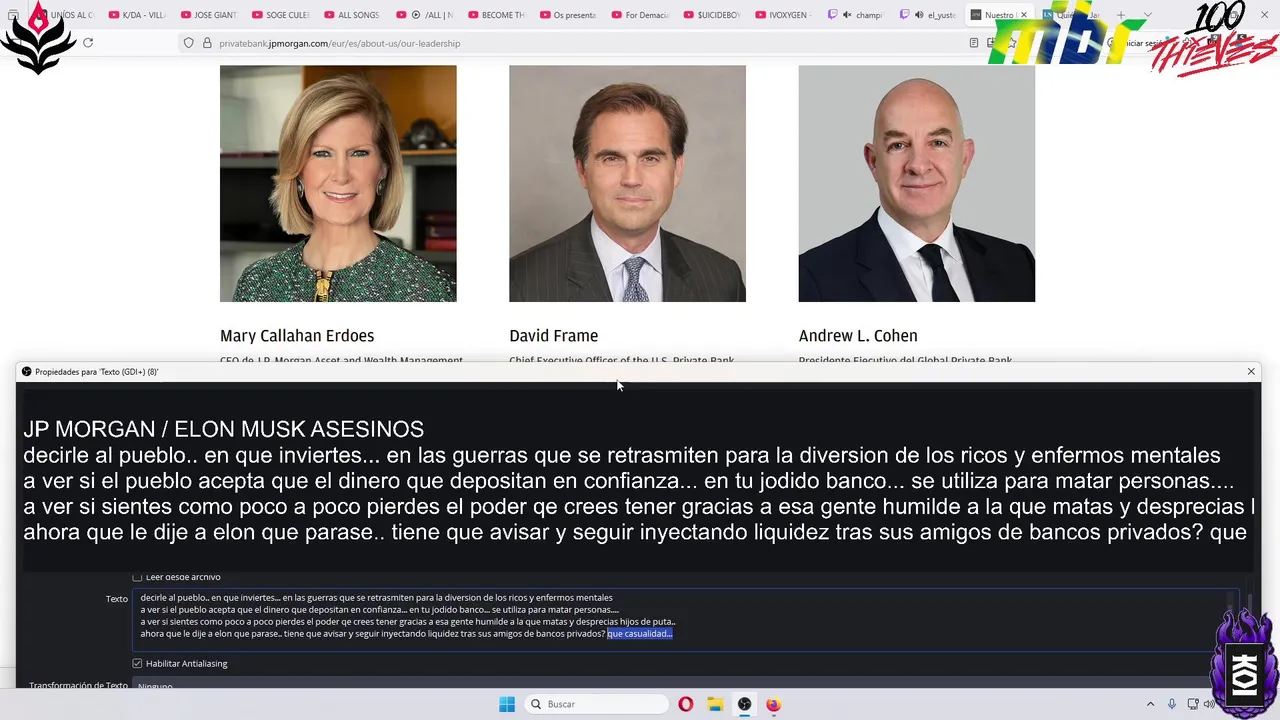Click the volume icon in system tray
Screen dimensions: 1280x720
tap(1209, 704)
